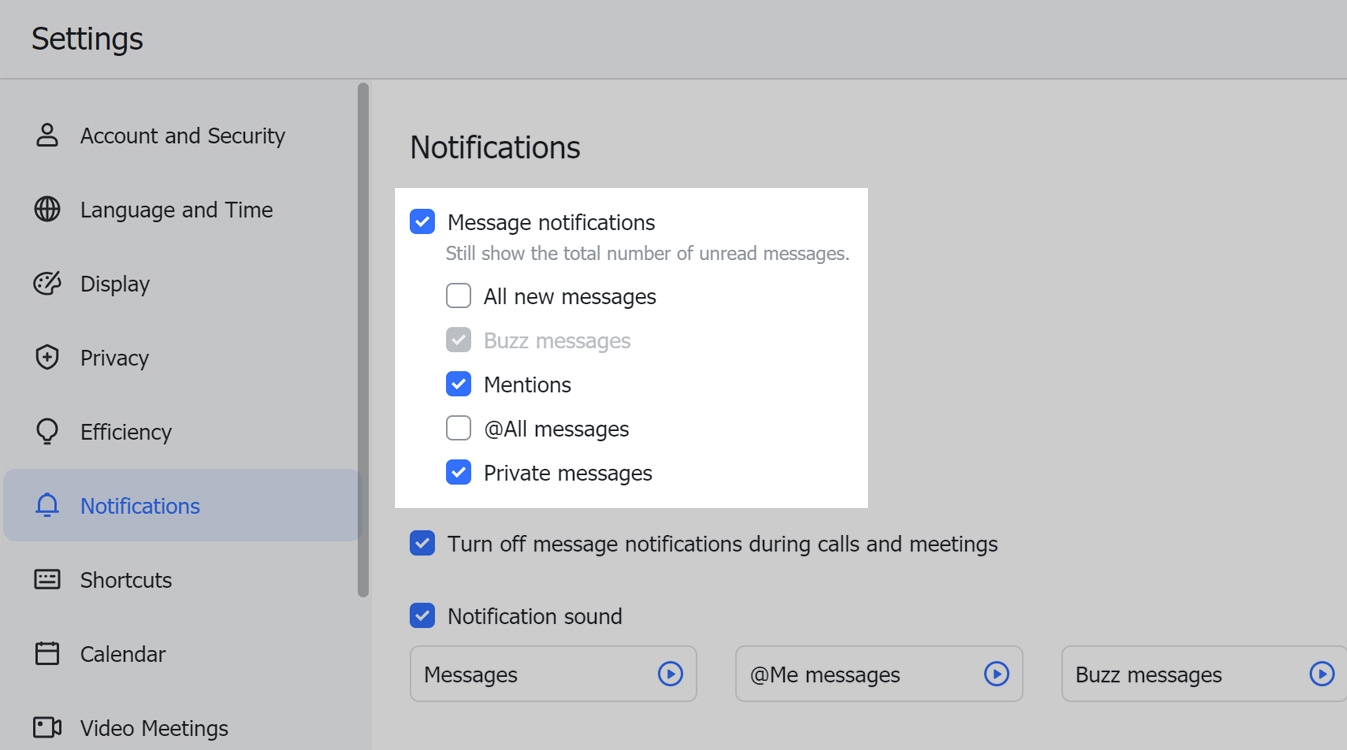Disable the Message notifications checkbox
Image resolution: width=1347 pixels, height=750 pixels.
click(x=422, y=221)
